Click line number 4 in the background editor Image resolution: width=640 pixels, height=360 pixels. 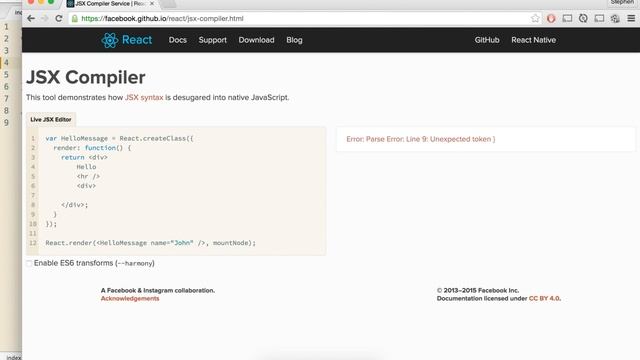coord(6,62)
